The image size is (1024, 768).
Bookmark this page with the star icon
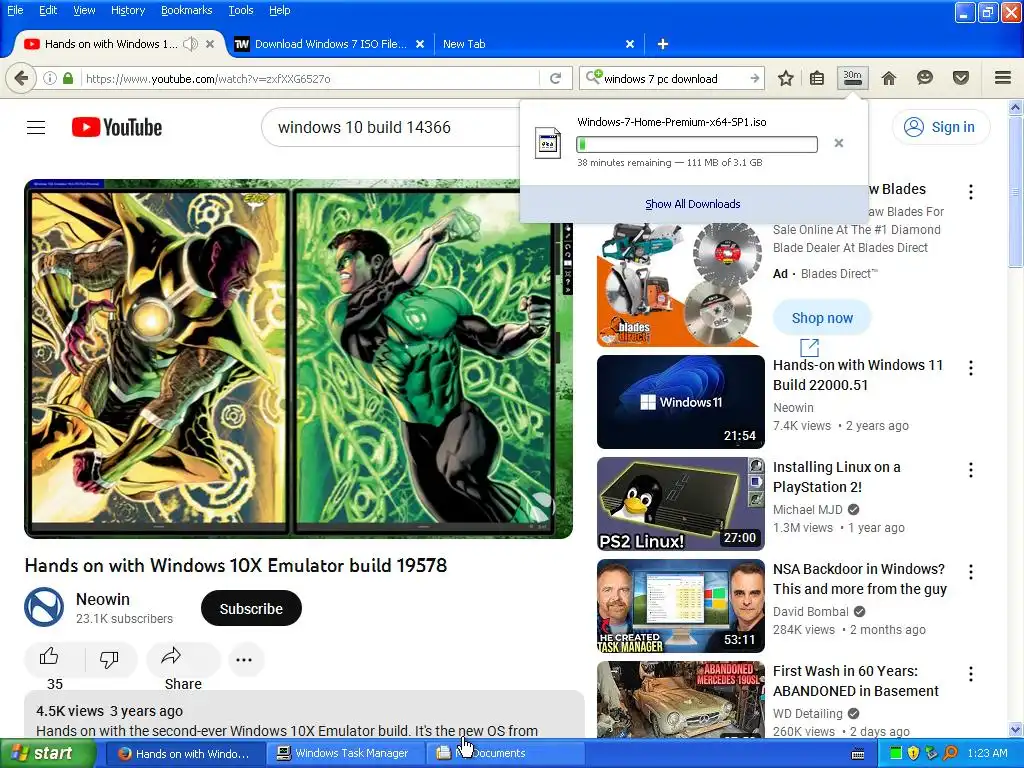pos(786,78)
